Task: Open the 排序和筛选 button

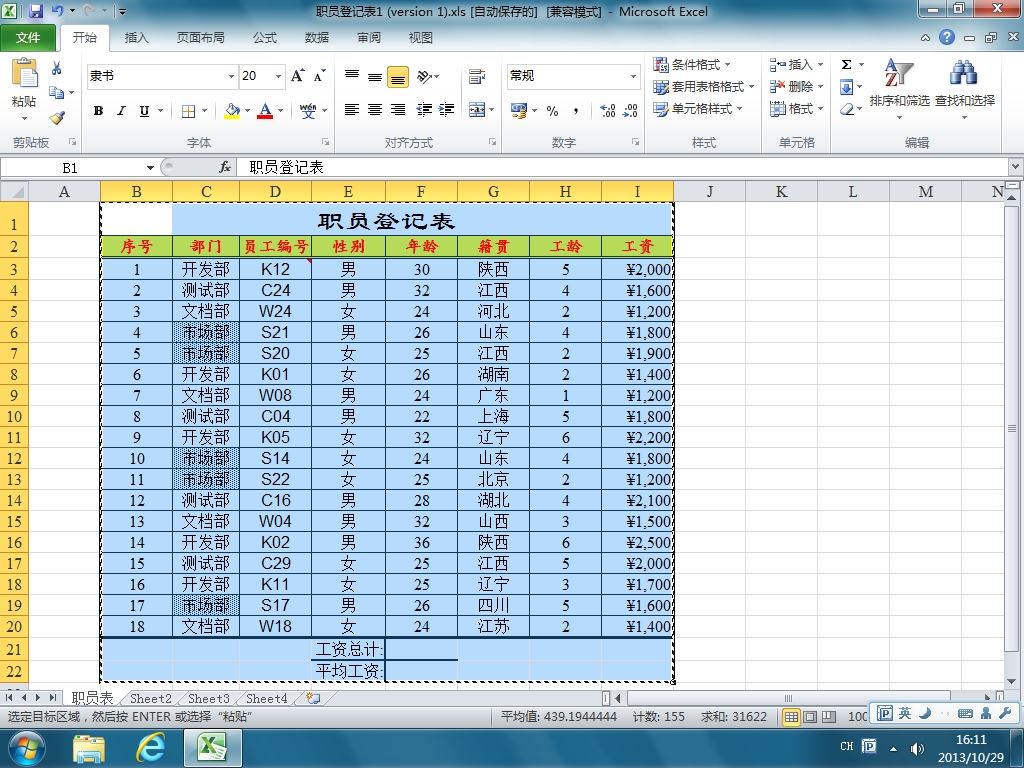Action: pyautogui.click(x=899, y=89)
